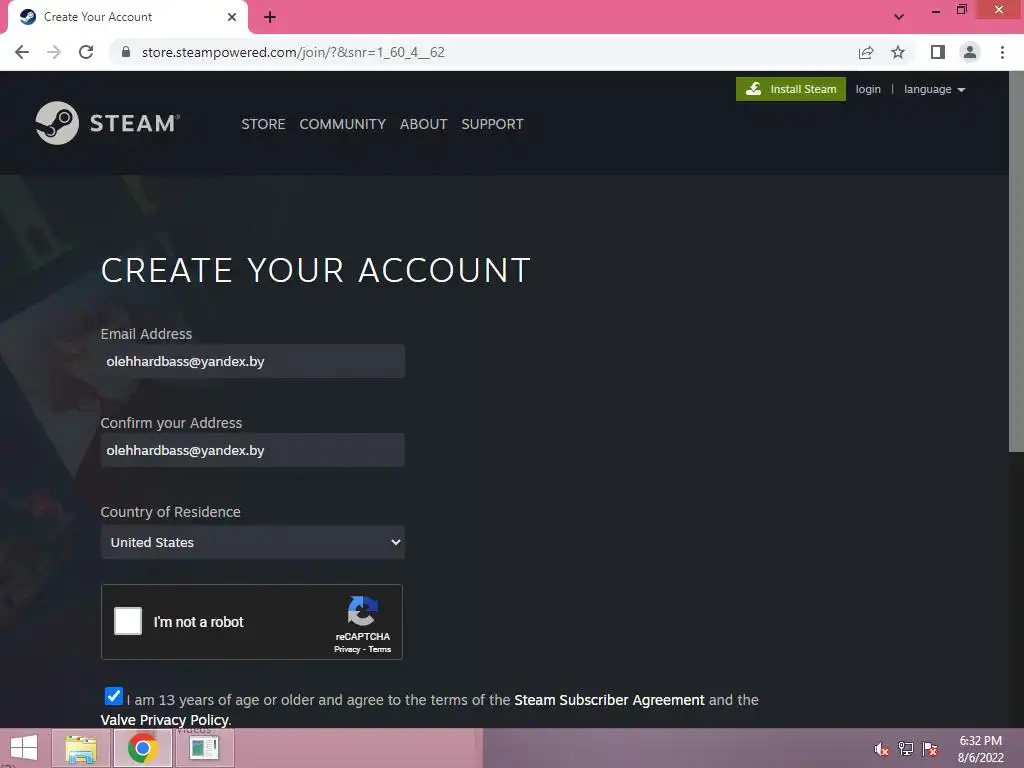Expand the Country of Residence dropdown
1024x768 pixels.
[253, 542]
